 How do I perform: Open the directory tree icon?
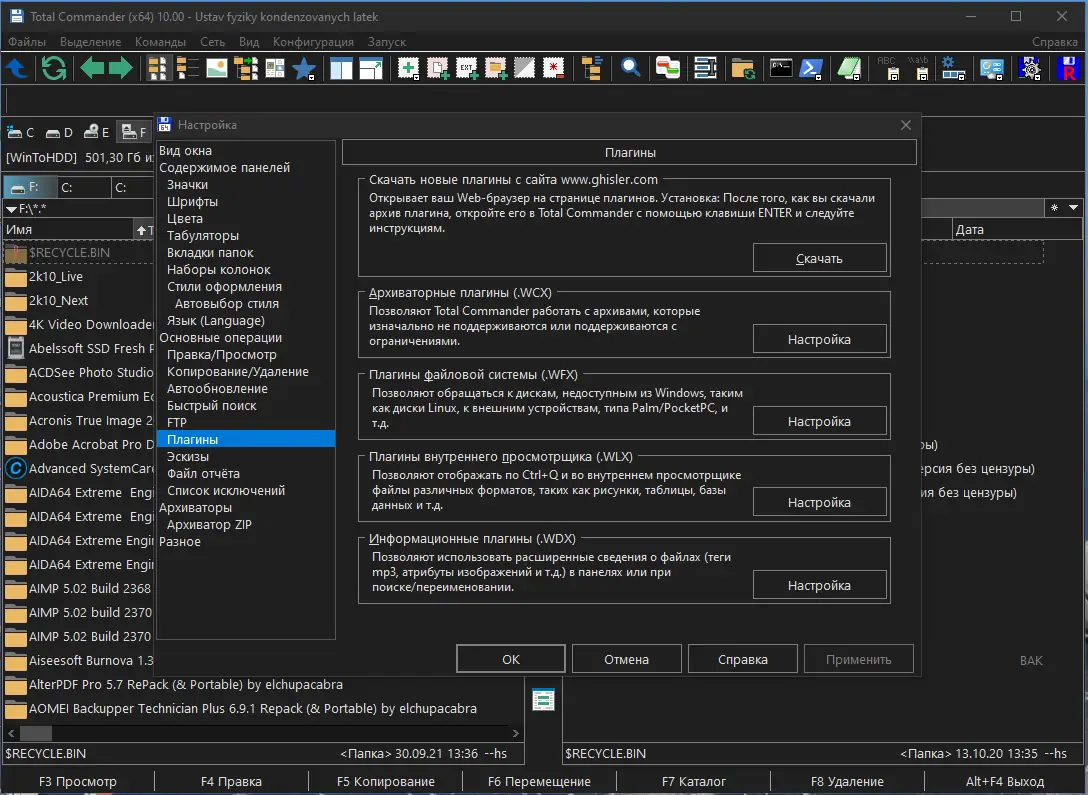592,68
